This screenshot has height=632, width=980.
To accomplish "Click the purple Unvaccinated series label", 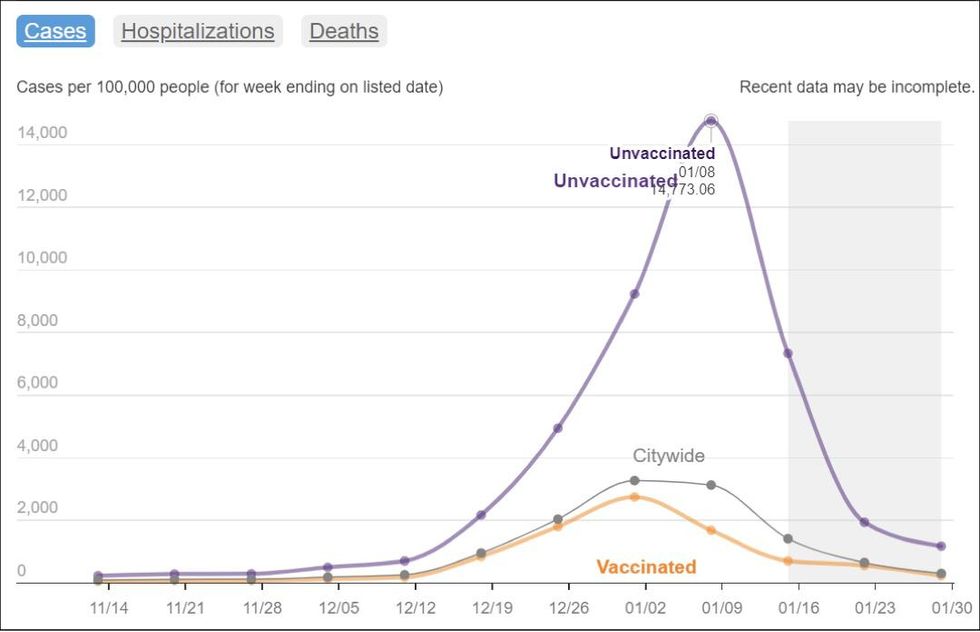I will (x=616, y=181).
